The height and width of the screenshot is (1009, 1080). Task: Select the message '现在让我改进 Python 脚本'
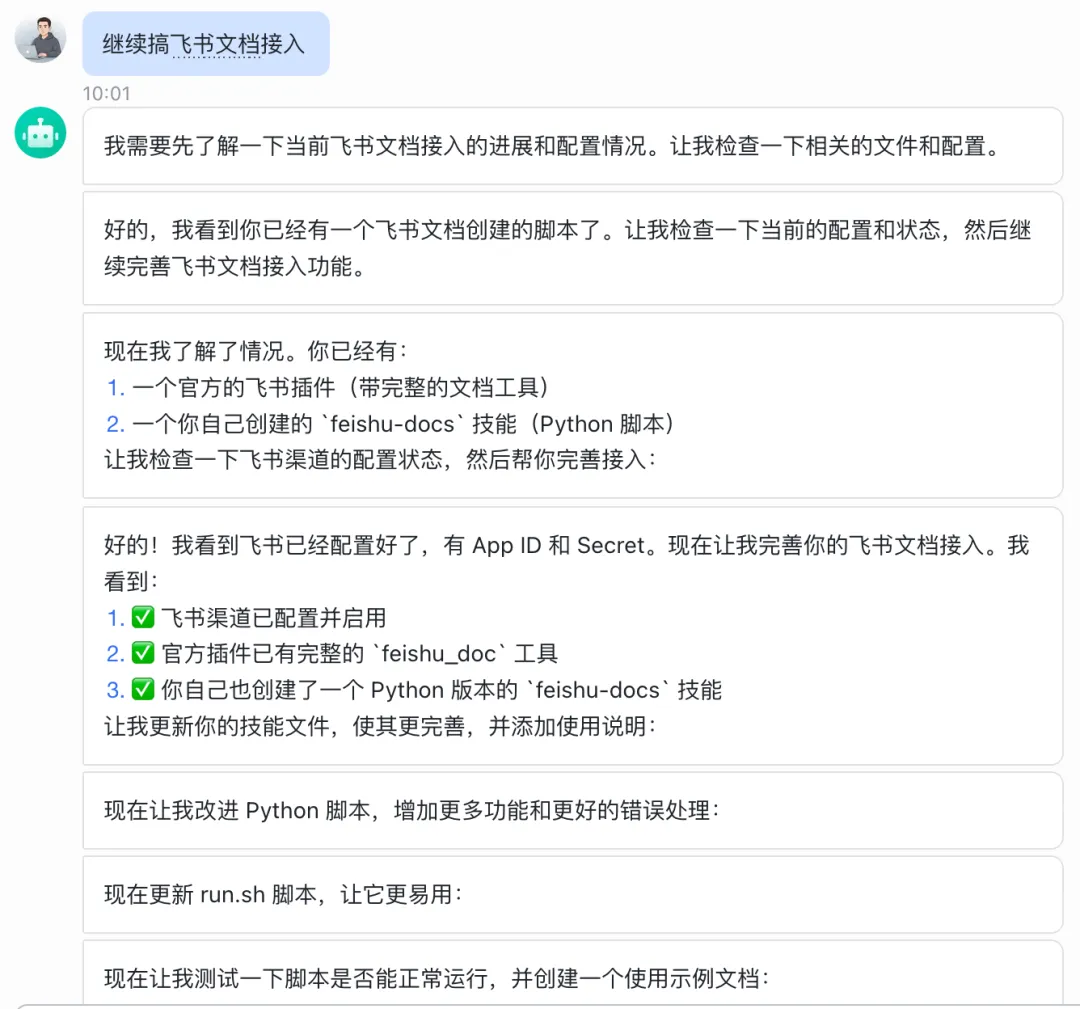click(x=572, y=811)
